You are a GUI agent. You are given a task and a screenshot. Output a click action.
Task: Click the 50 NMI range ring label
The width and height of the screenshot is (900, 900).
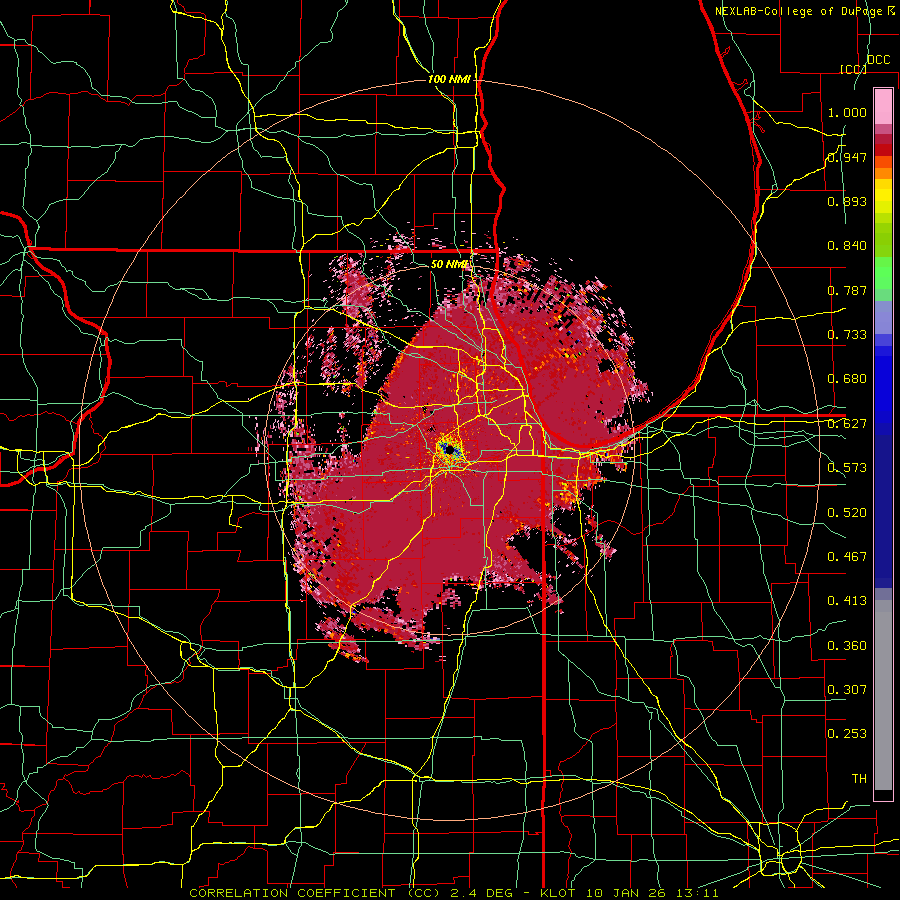coord(451,264)
